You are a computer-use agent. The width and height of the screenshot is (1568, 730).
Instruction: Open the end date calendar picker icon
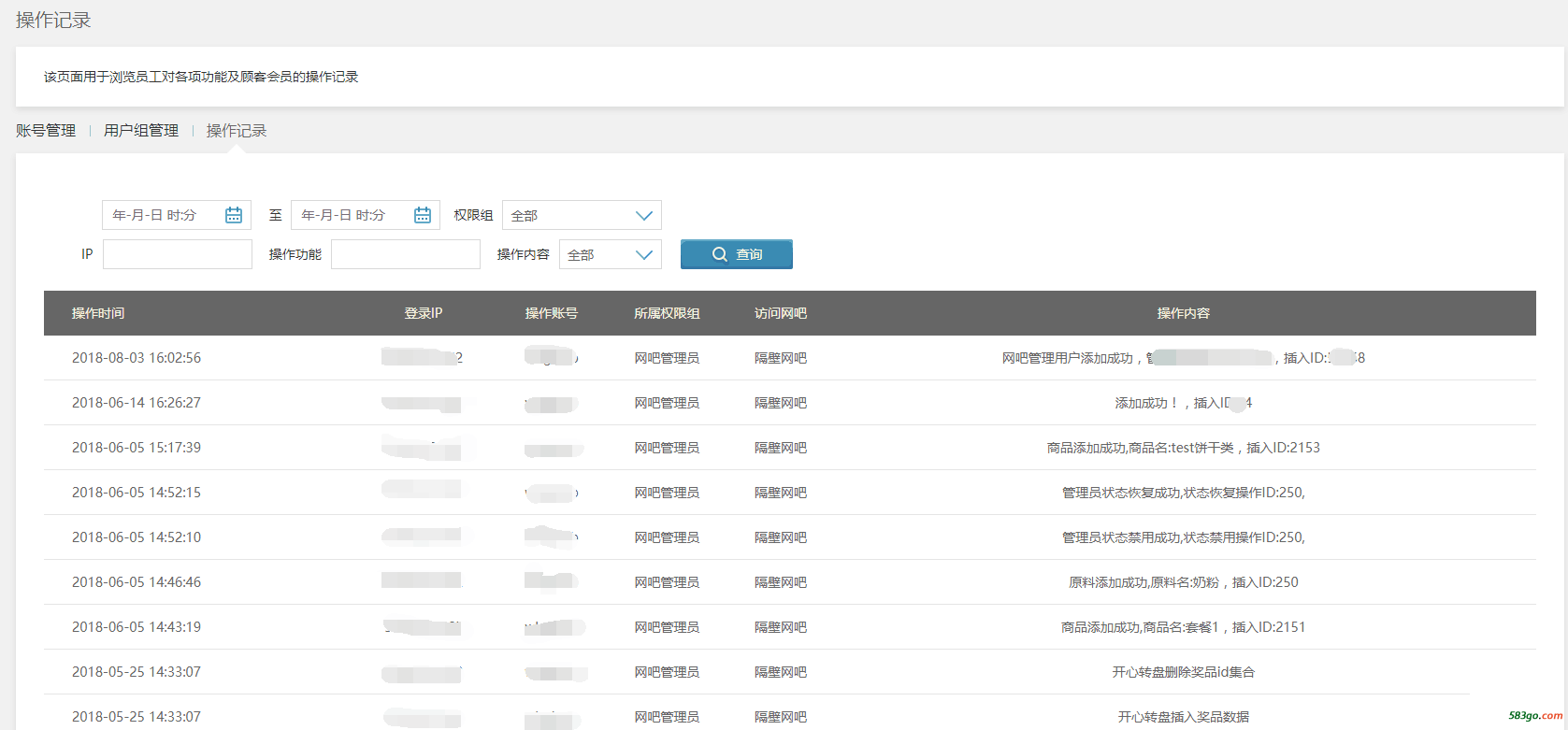pos(423,215)
